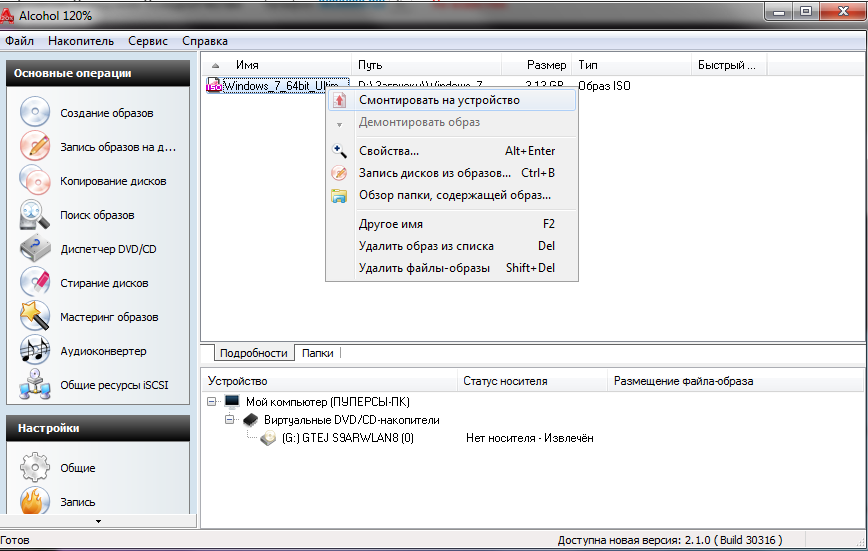Screen dimensions: 868x551
Task: Click the Запись flame icon
Action: pos(35,501)
